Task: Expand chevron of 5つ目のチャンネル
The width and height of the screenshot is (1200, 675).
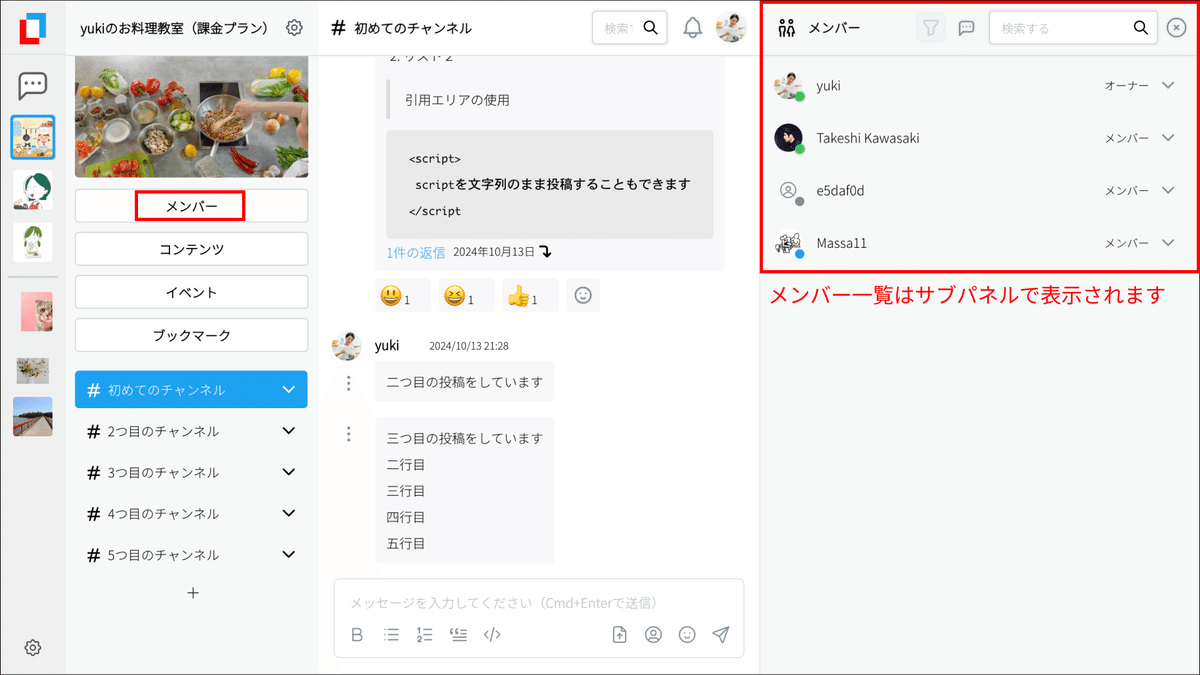Action: (x=289, y=554)
